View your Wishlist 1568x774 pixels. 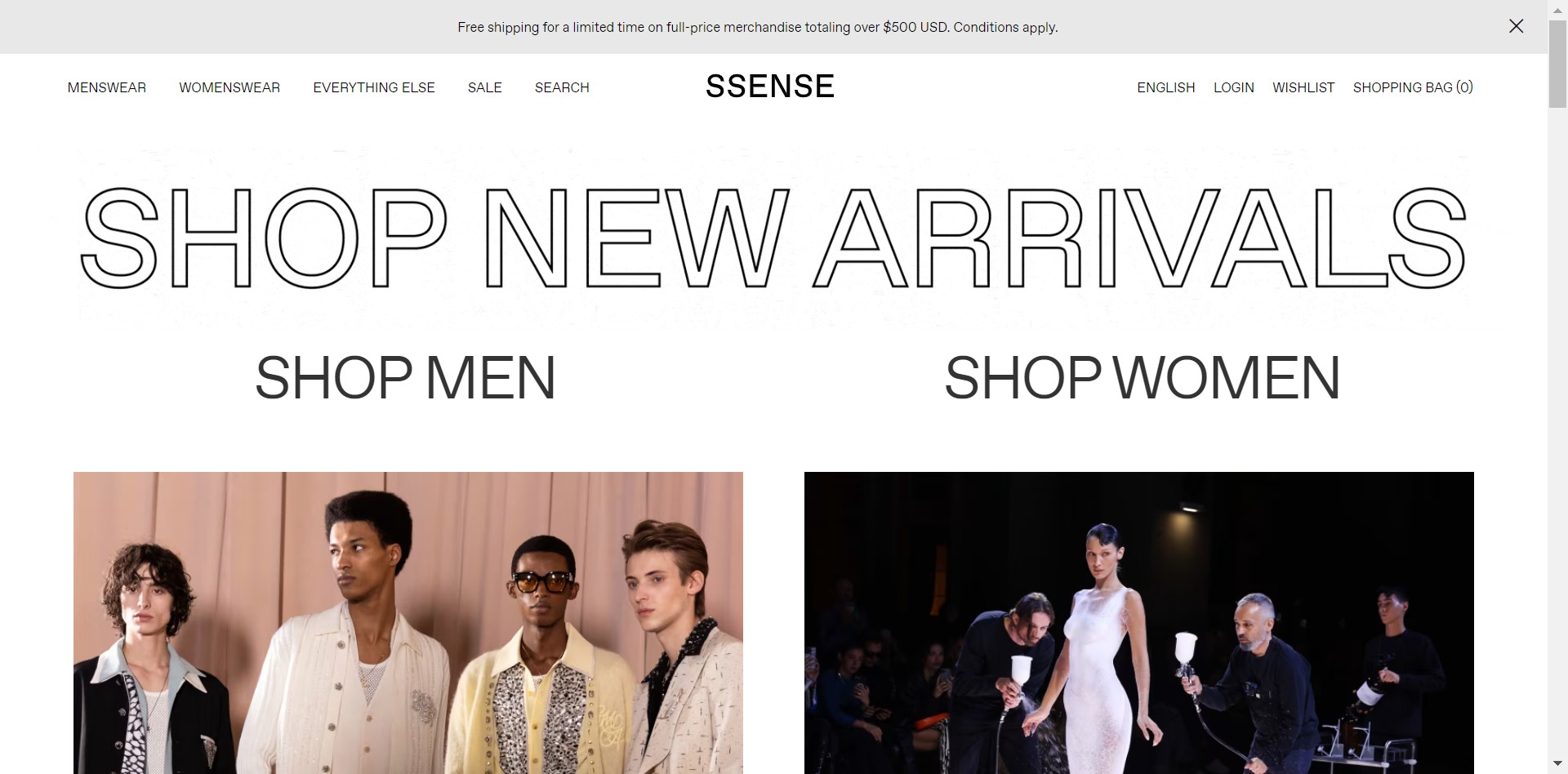point(1303,87)
